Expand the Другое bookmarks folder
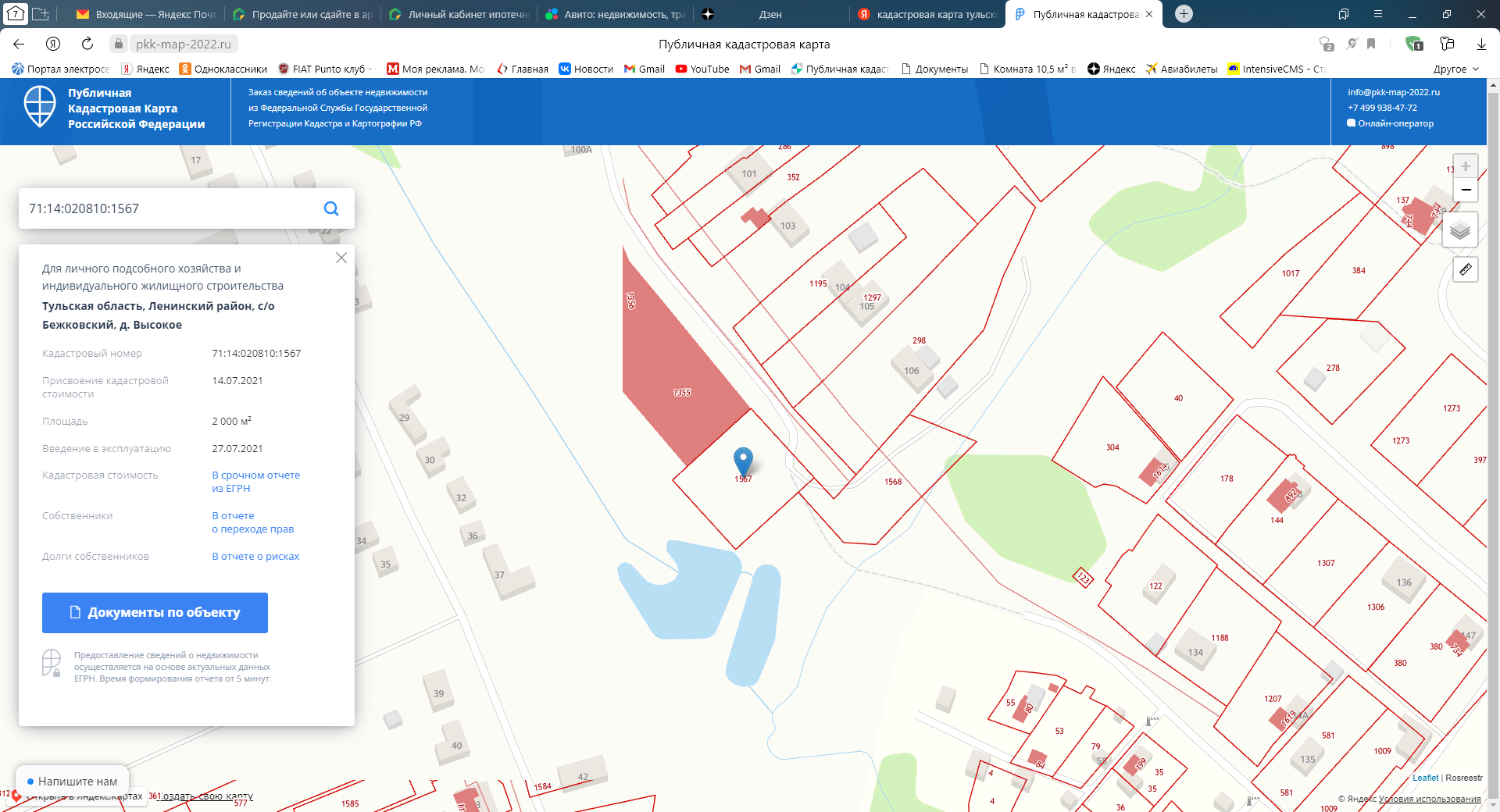This screenshot has height=812, width=1500. tap(1456, 69)
